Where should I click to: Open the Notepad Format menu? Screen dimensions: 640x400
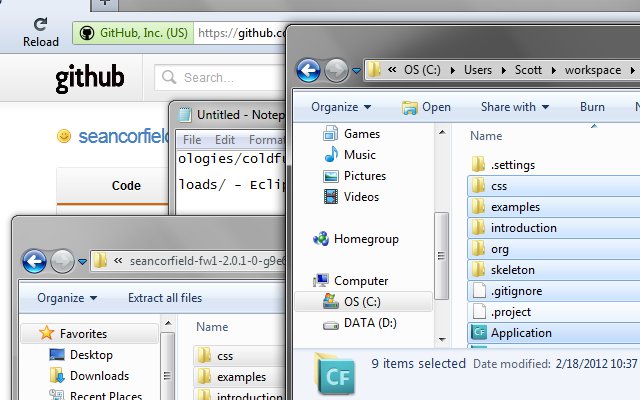[266, 140]
